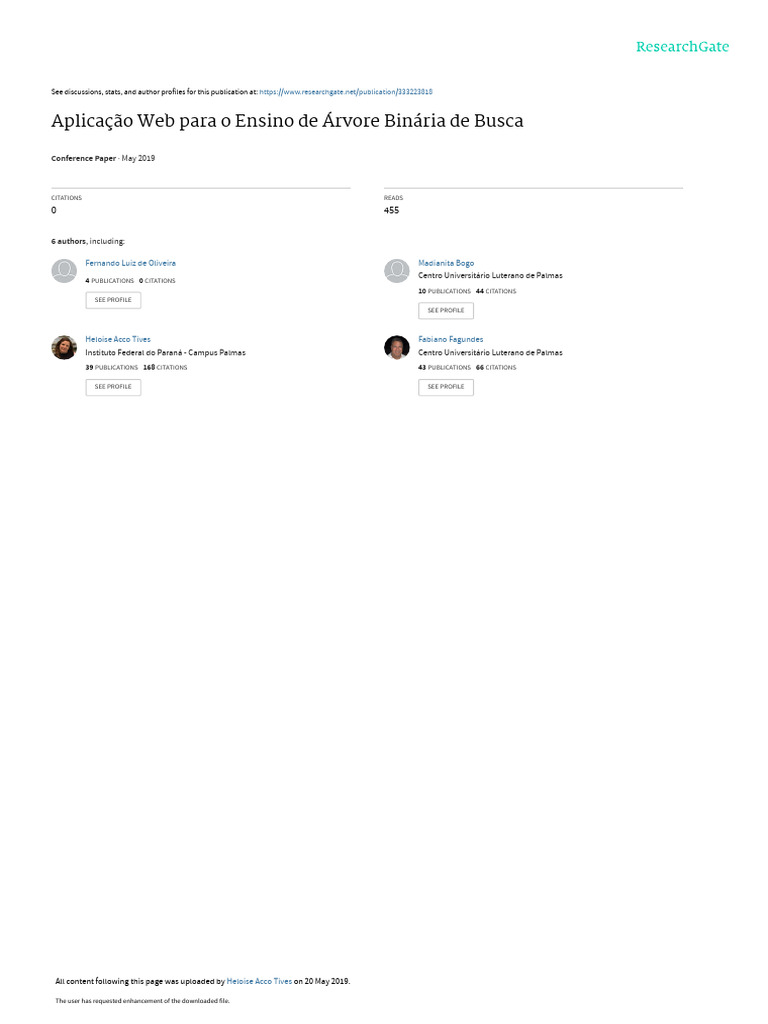Click Fabiano Fagundes's profile photo

pos(396,347)
